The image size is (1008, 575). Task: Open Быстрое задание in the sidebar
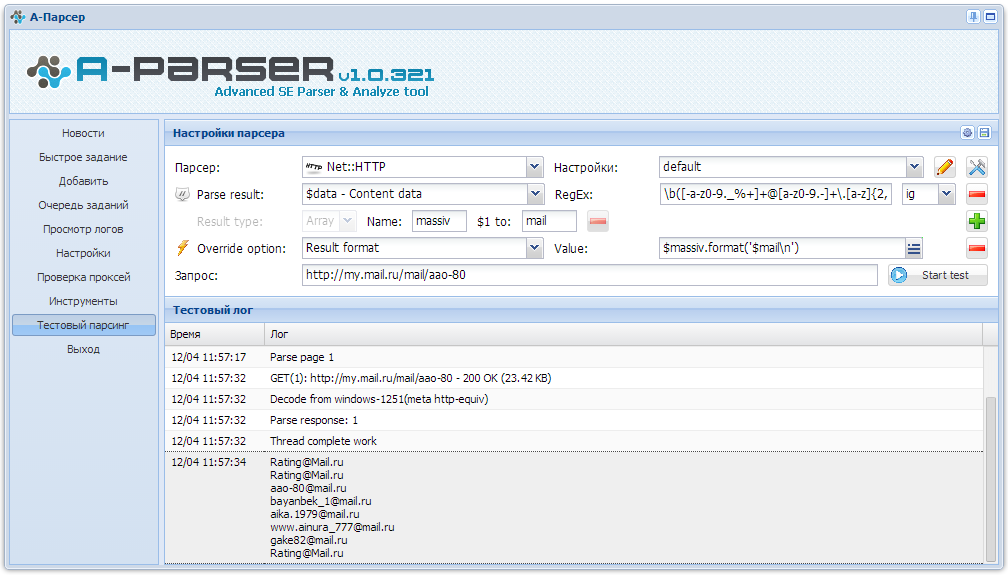(x=83, y=157)
